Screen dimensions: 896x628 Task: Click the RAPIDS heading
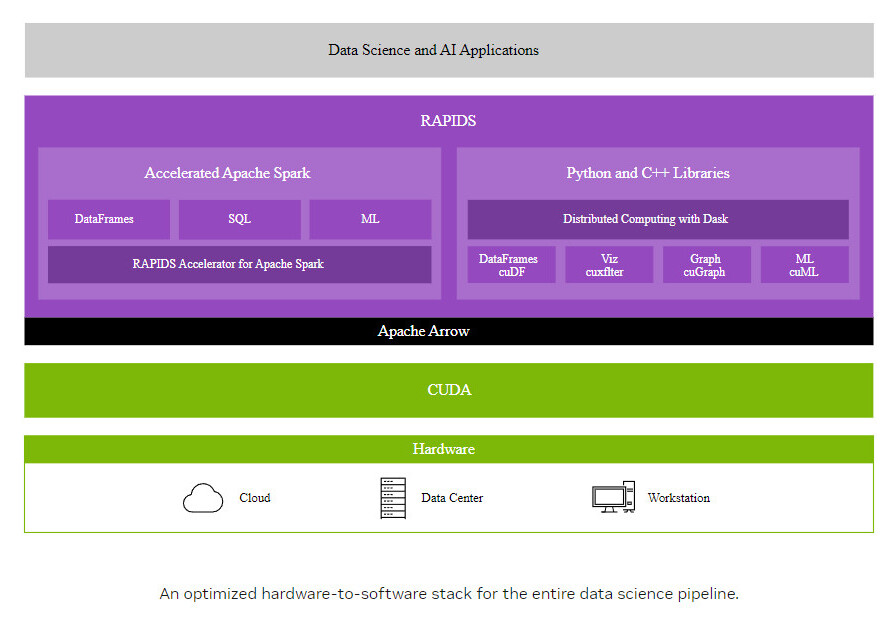pyautogui.click(x=448, y=121)
